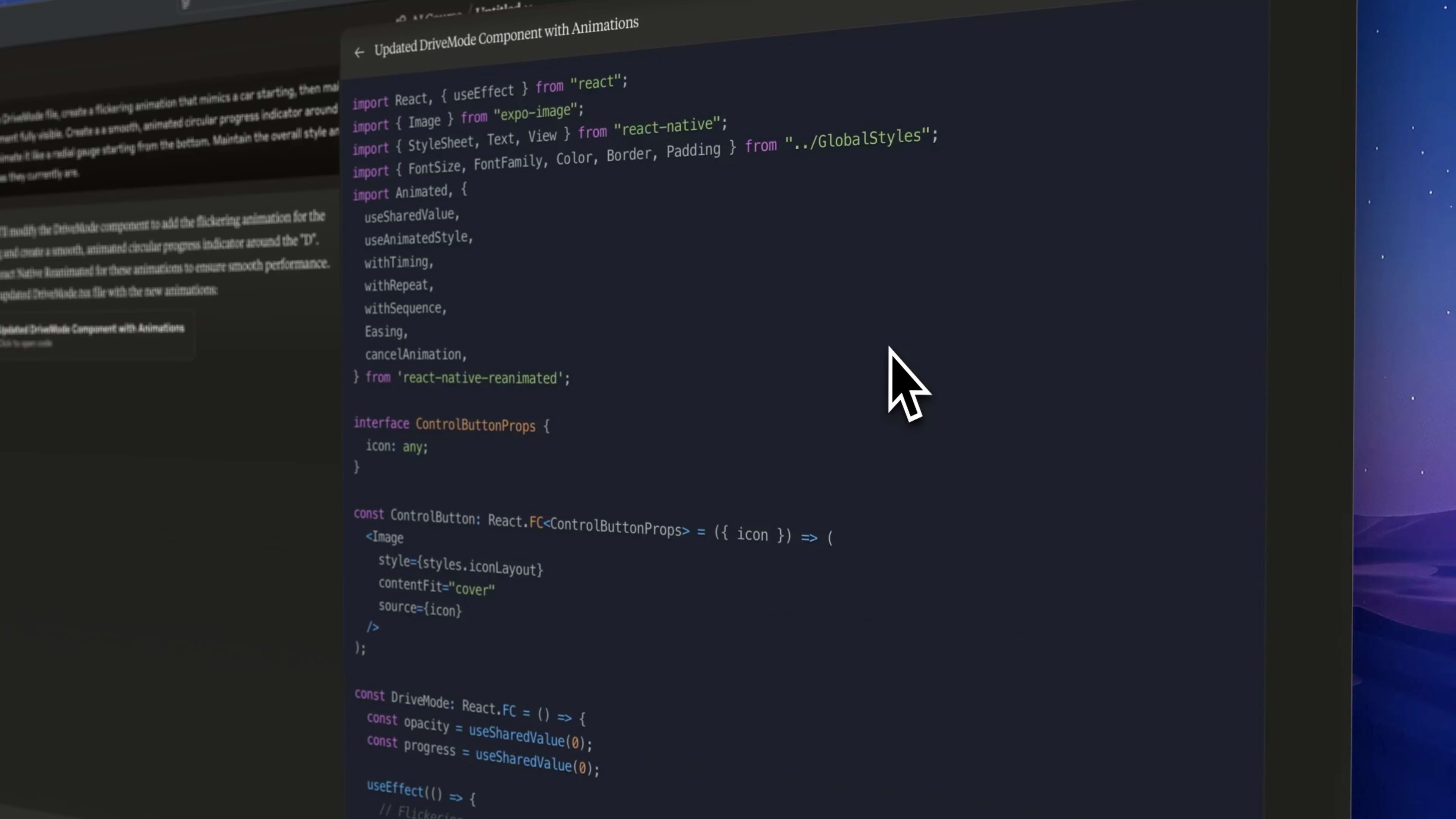The height and width of the screenshot is (819, 1456).
Task: Click the 'withTiming,' line
Action: tap(399, 262)
